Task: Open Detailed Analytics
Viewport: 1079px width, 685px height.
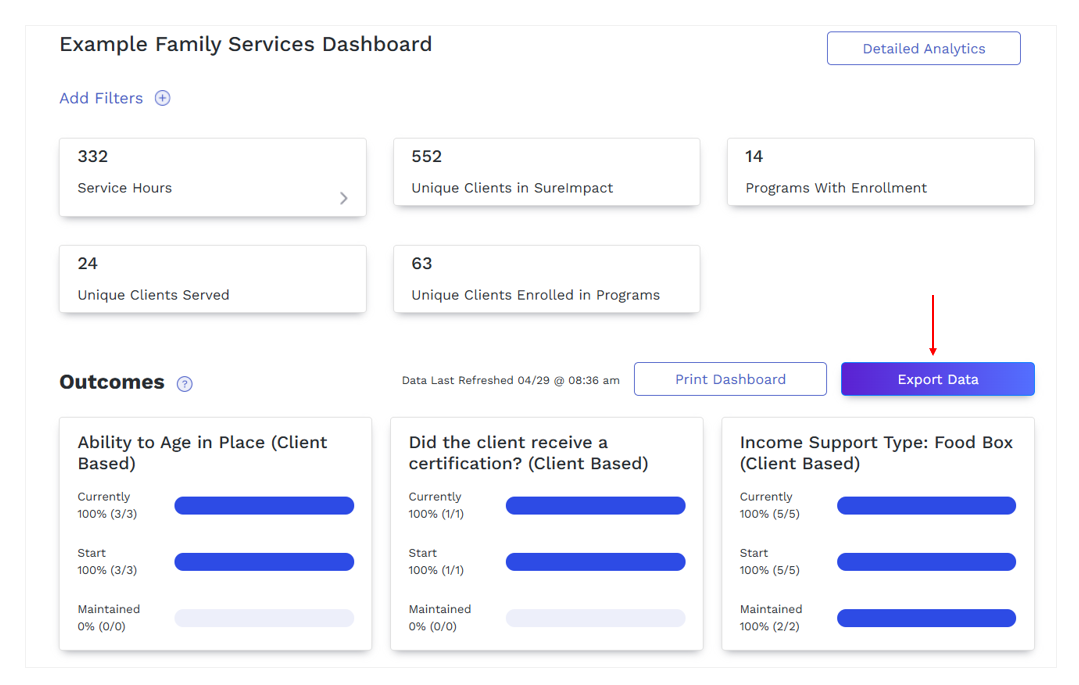Action: pos(923,48)
